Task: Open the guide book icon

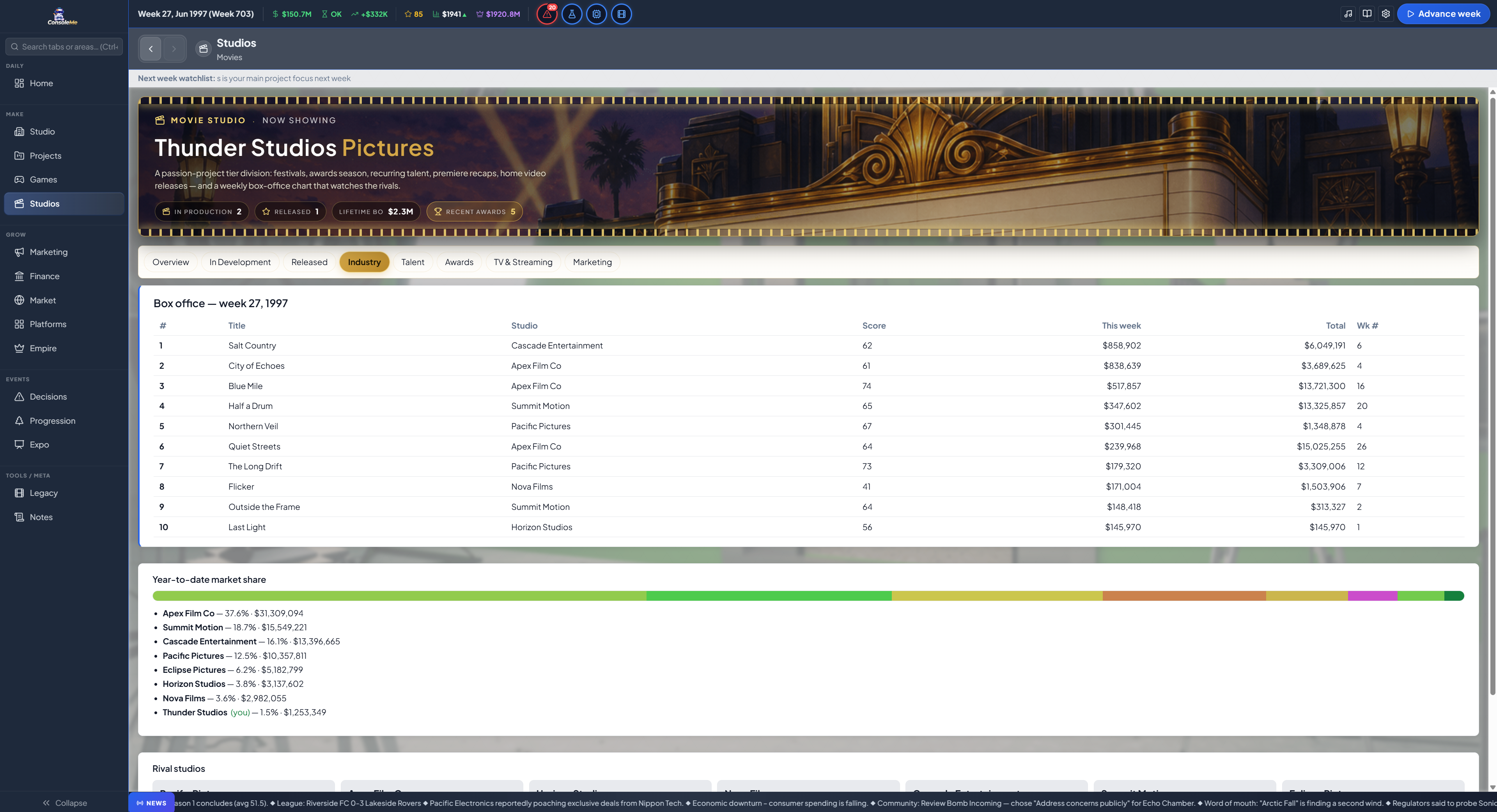Action: coord(1367,14)
